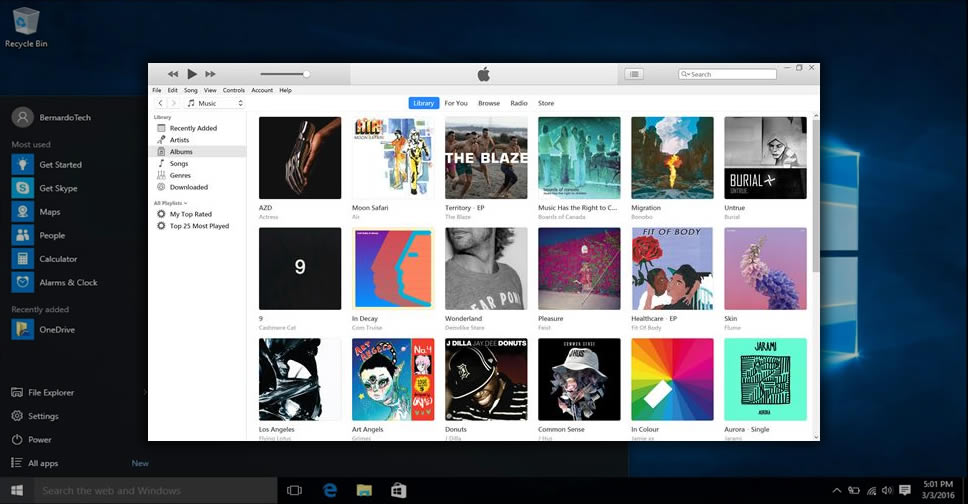Go to the Store tab
Screen dimensions: 968x504
pos(546,103)
